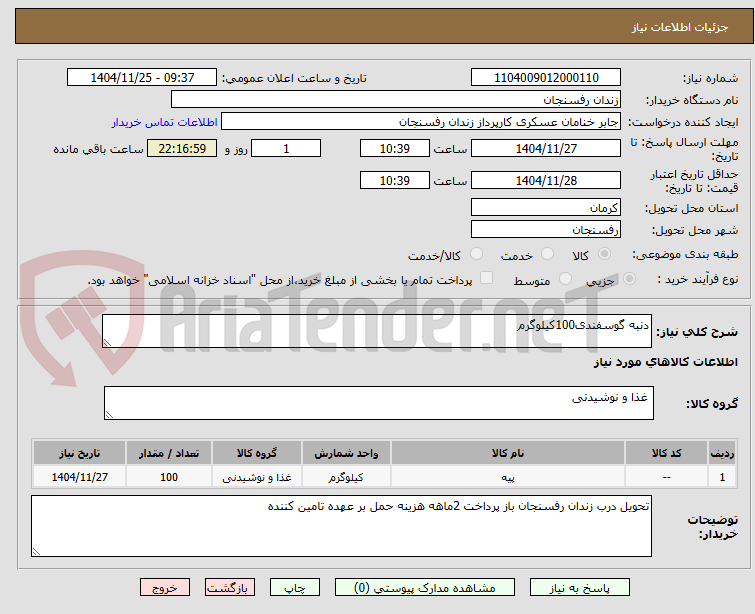Viewport: 755px width, 614px height.
Task: Click the remaining time field 22:16:59
Action: (x=182, y=148)
